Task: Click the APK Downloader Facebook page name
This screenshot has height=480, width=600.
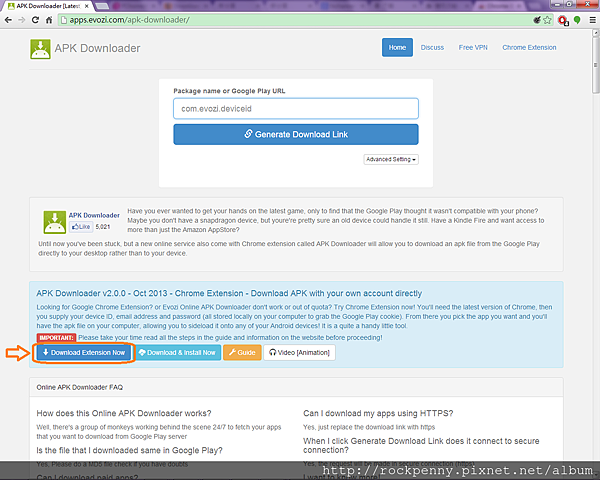Action: [x=94, y=215]
